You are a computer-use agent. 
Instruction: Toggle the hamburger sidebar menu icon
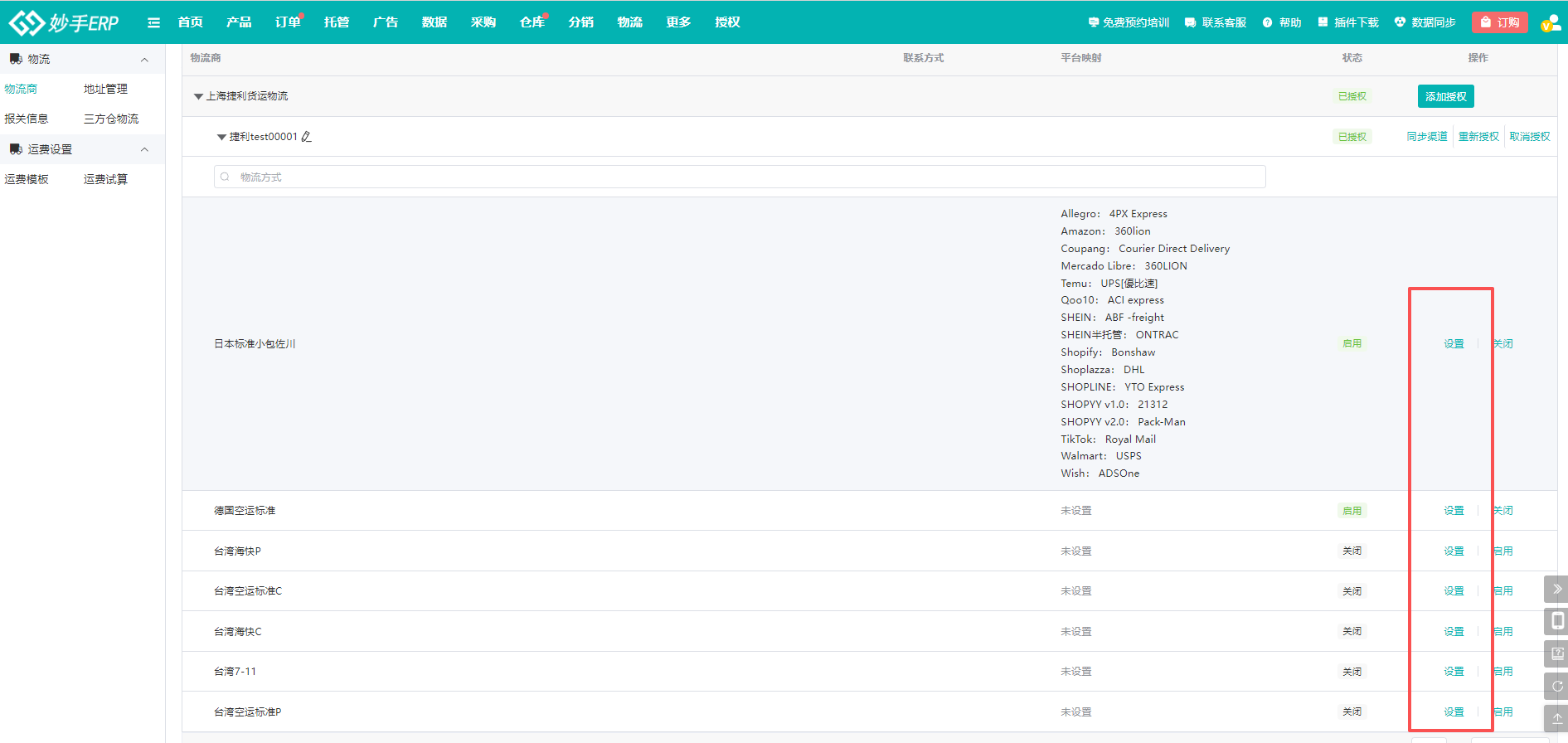coord(153,22)
